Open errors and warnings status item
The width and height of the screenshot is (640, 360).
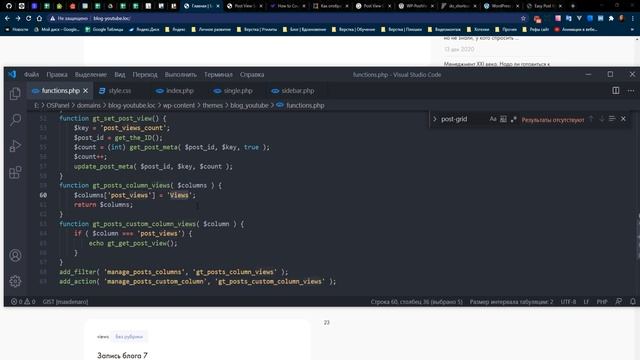(23, 302)
